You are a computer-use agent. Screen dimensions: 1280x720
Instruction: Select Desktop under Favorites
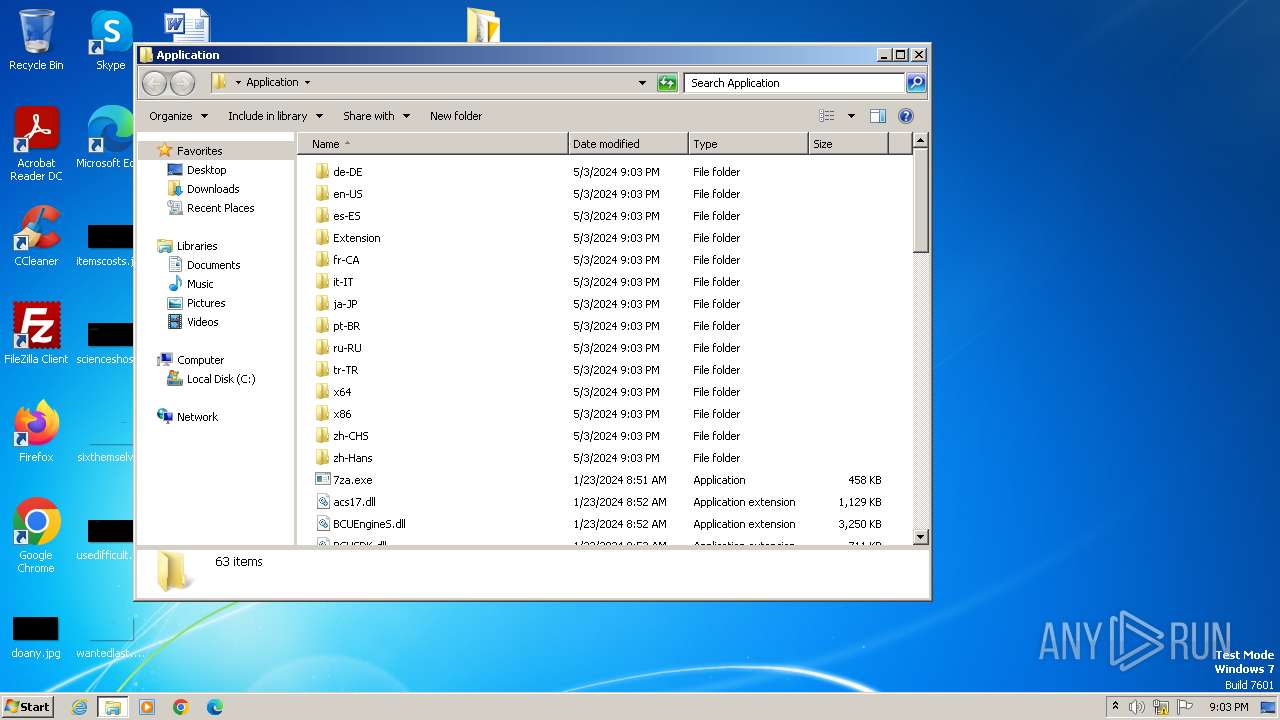pos(206,170)
